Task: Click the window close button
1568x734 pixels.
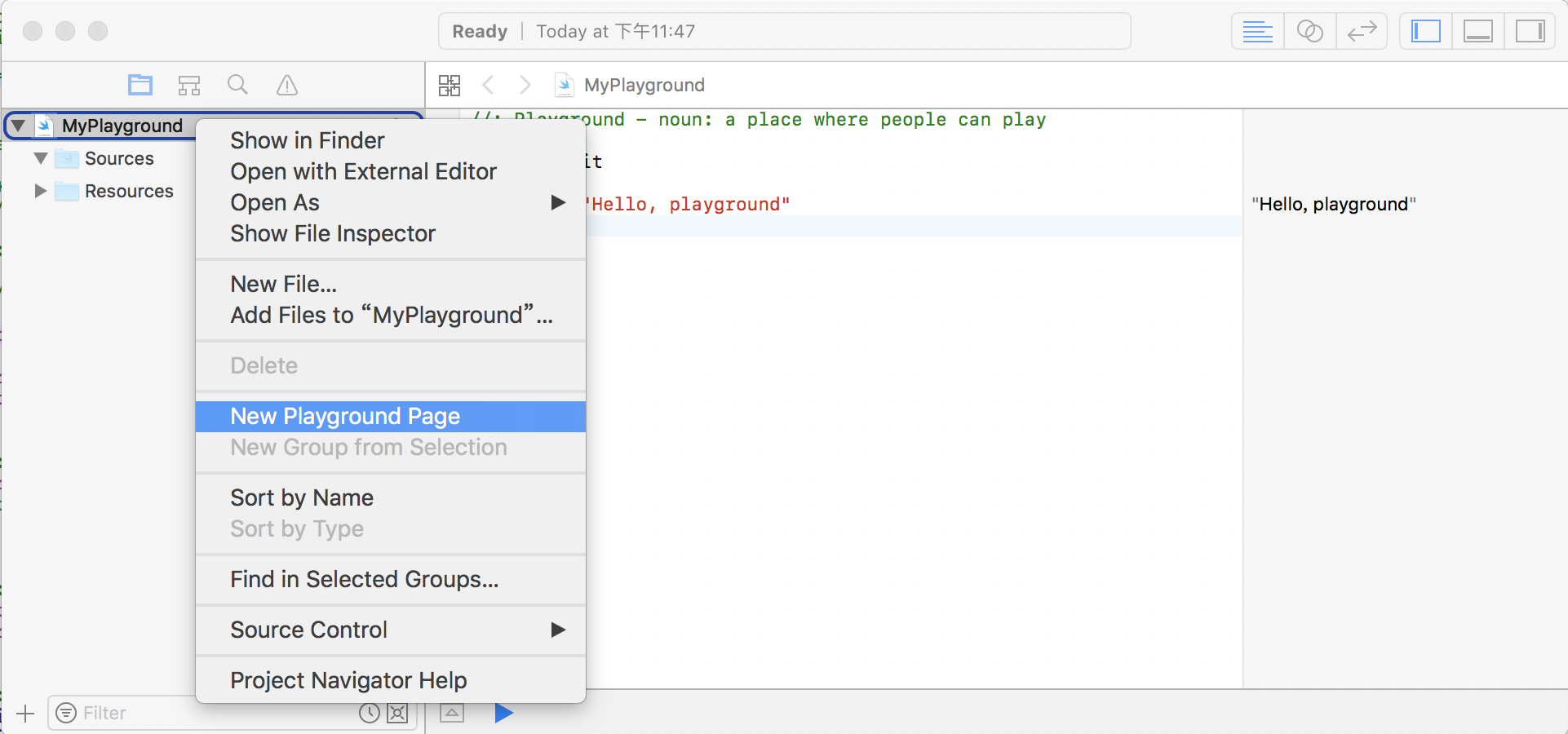Action: click(33, 31)
